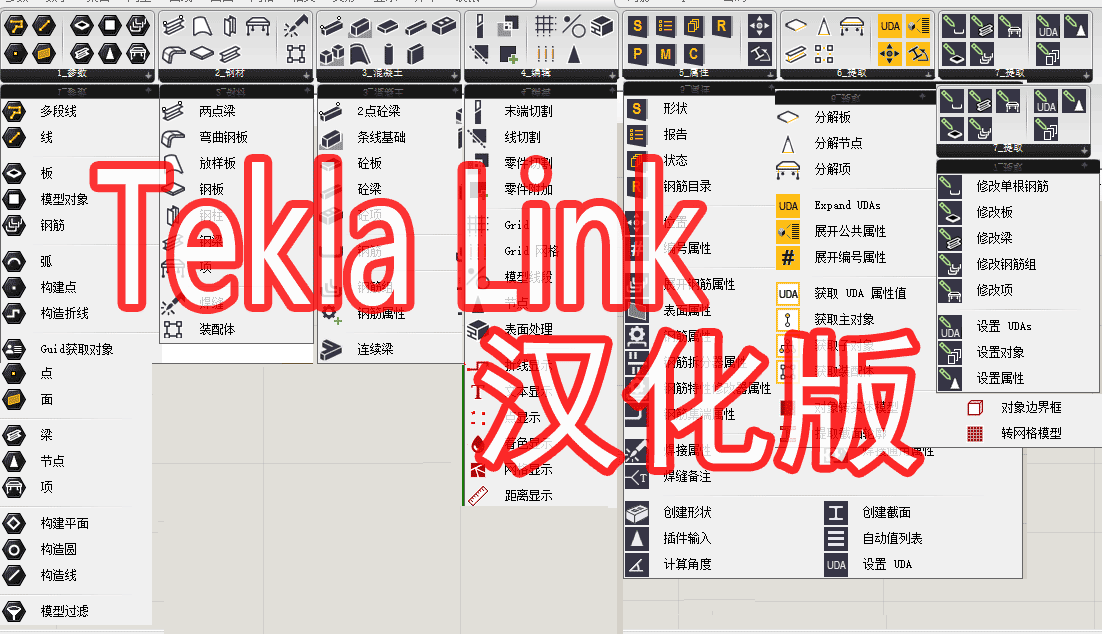Viewport: 1102px width, 634px height.
Task: Select the 多段线 polyline icon in the dropdown list
Action: click(14, 111)
